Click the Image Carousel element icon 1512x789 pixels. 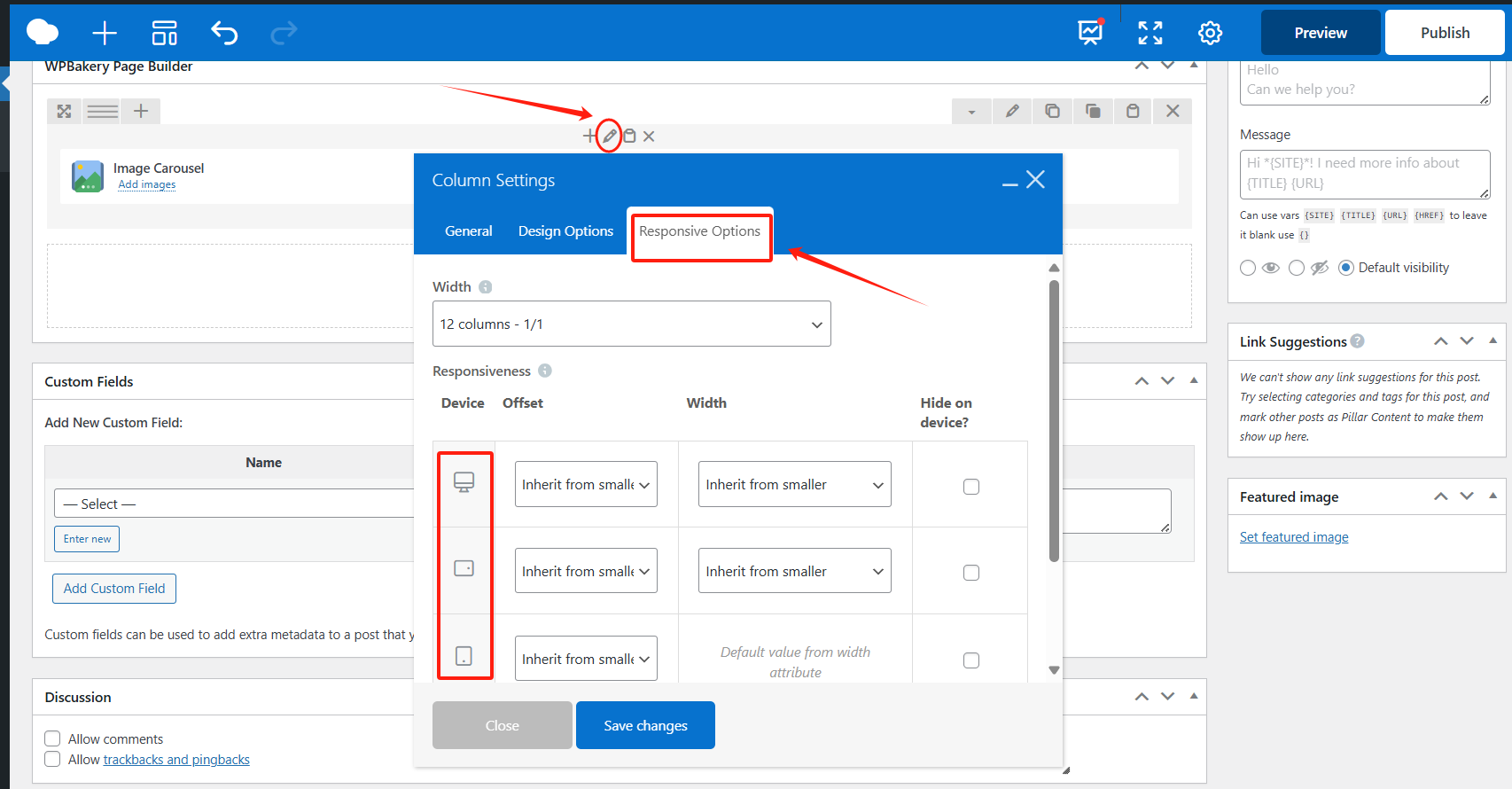click(88, 176)
